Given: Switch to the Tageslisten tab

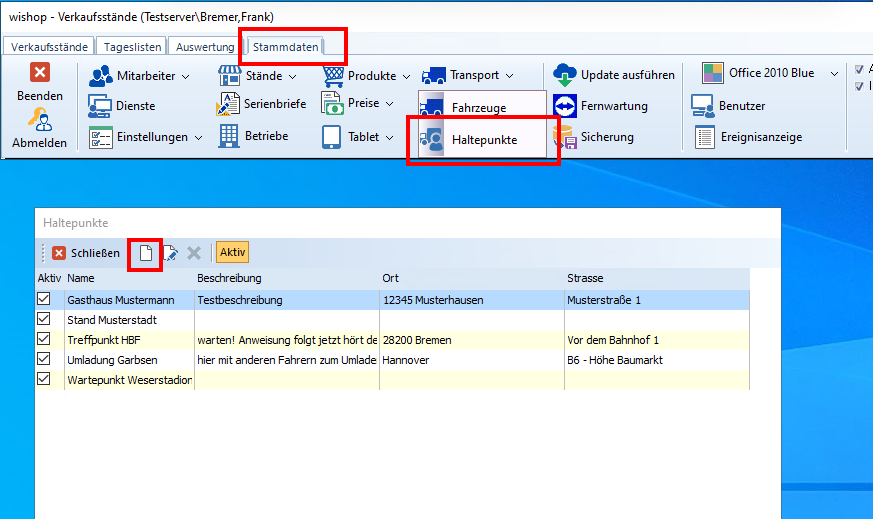Looking at the screenshot, I should click(x=131, y=47).
